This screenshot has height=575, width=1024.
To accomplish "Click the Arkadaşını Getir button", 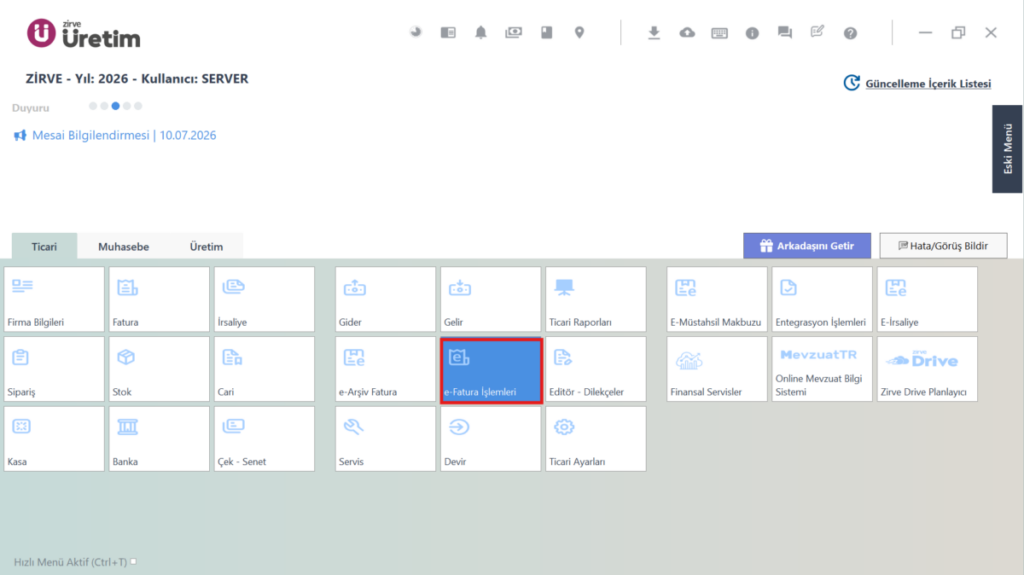I will [807, 246].
